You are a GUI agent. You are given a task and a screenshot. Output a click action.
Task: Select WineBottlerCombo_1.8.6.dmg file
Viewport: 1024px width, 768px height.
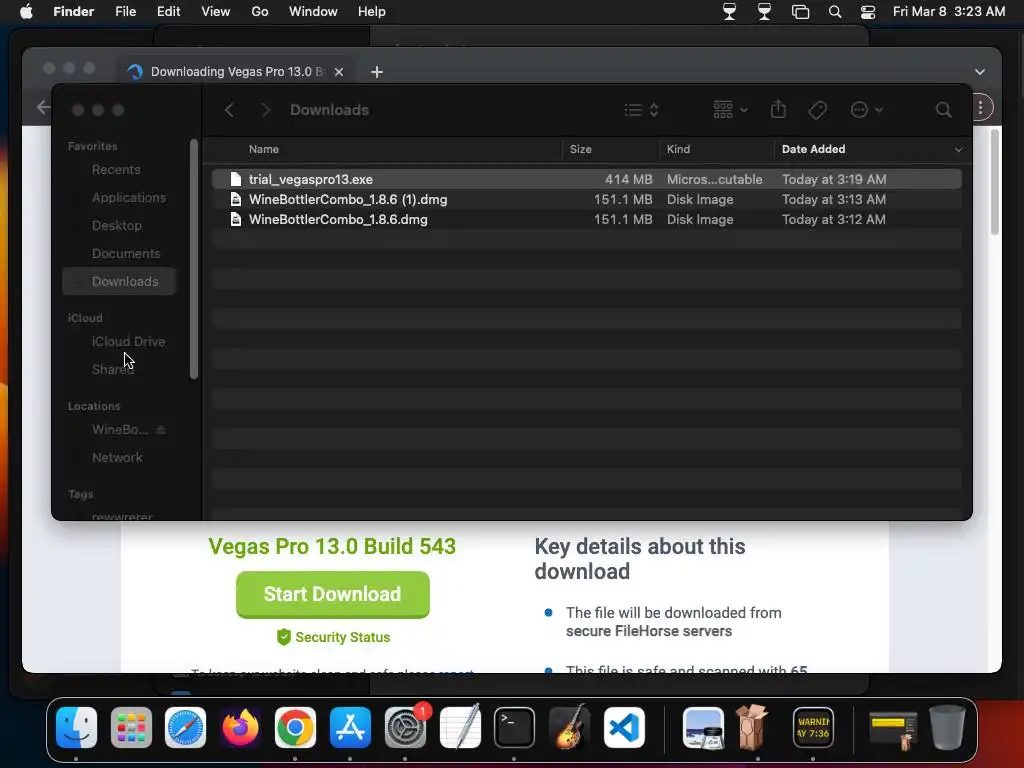[x=586, y=219]
